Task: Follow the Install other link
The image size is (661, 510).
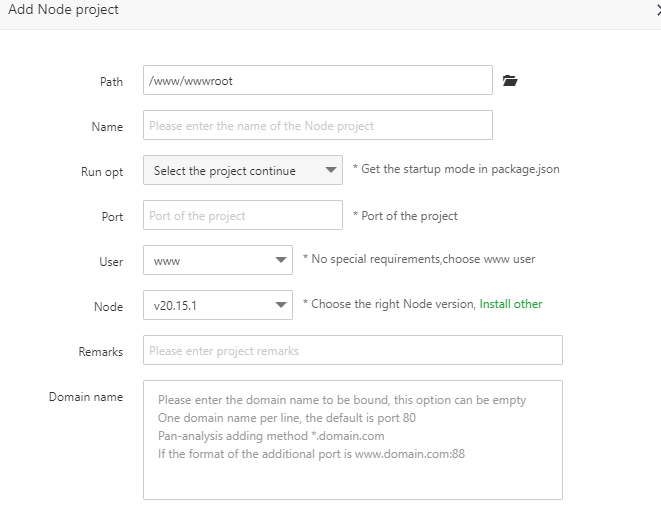Action: pos(511,304)
